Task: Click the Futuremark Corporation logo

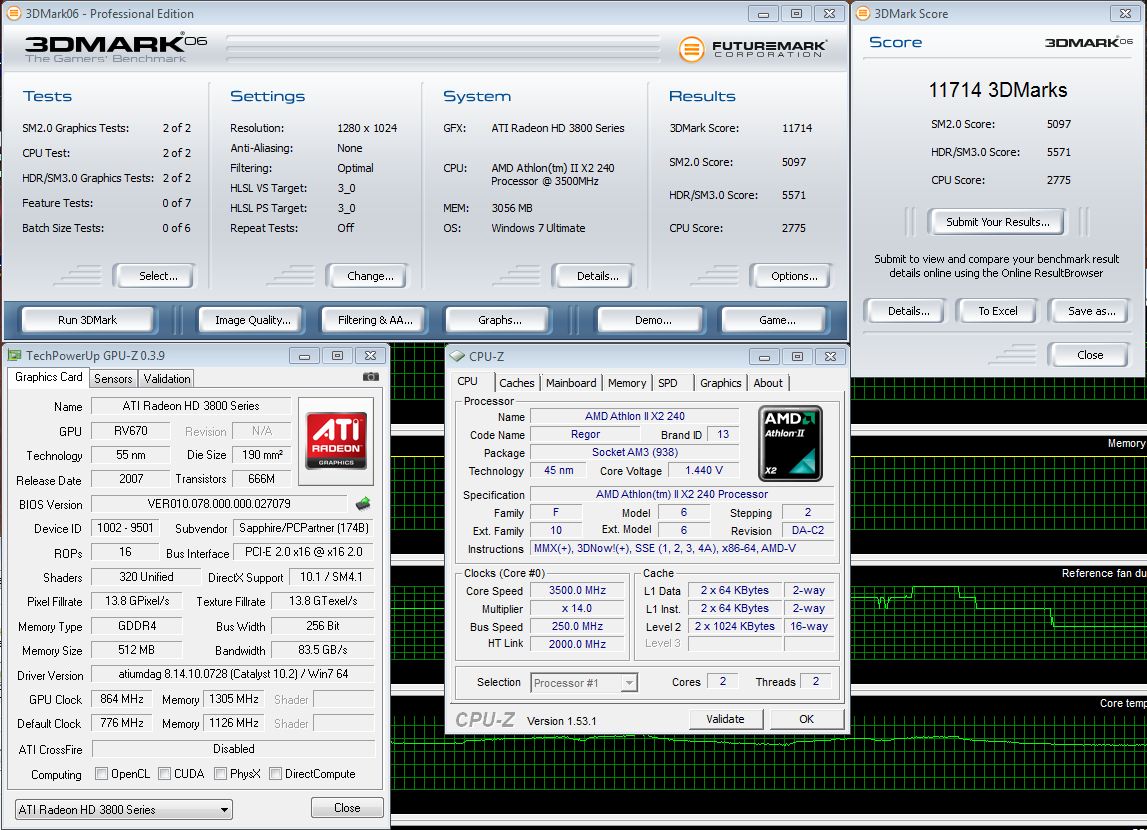Action: pos(753,49)
